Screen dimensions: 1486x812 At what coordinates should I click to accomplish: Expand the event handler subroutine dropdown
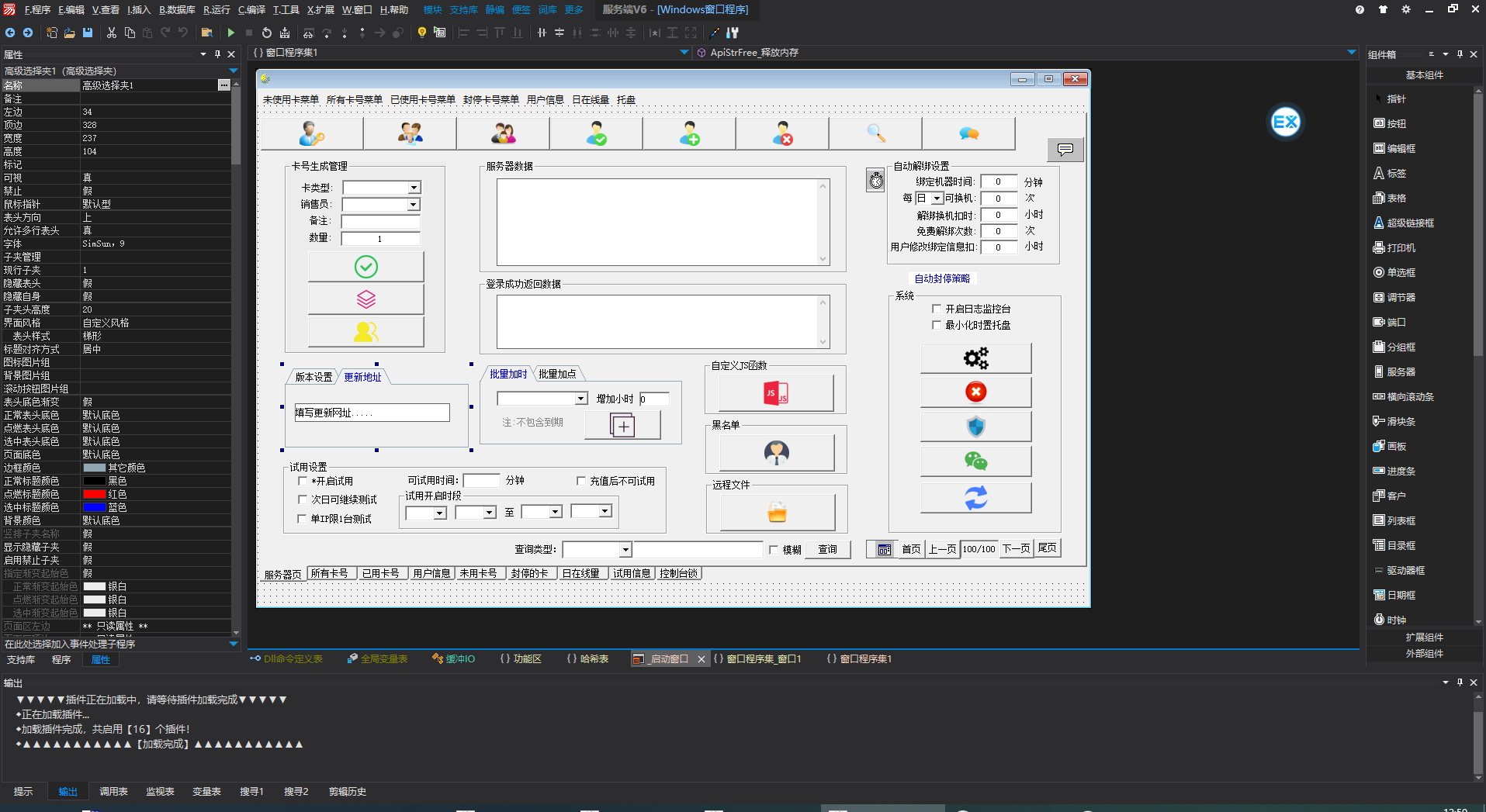[x=234, y=644]
